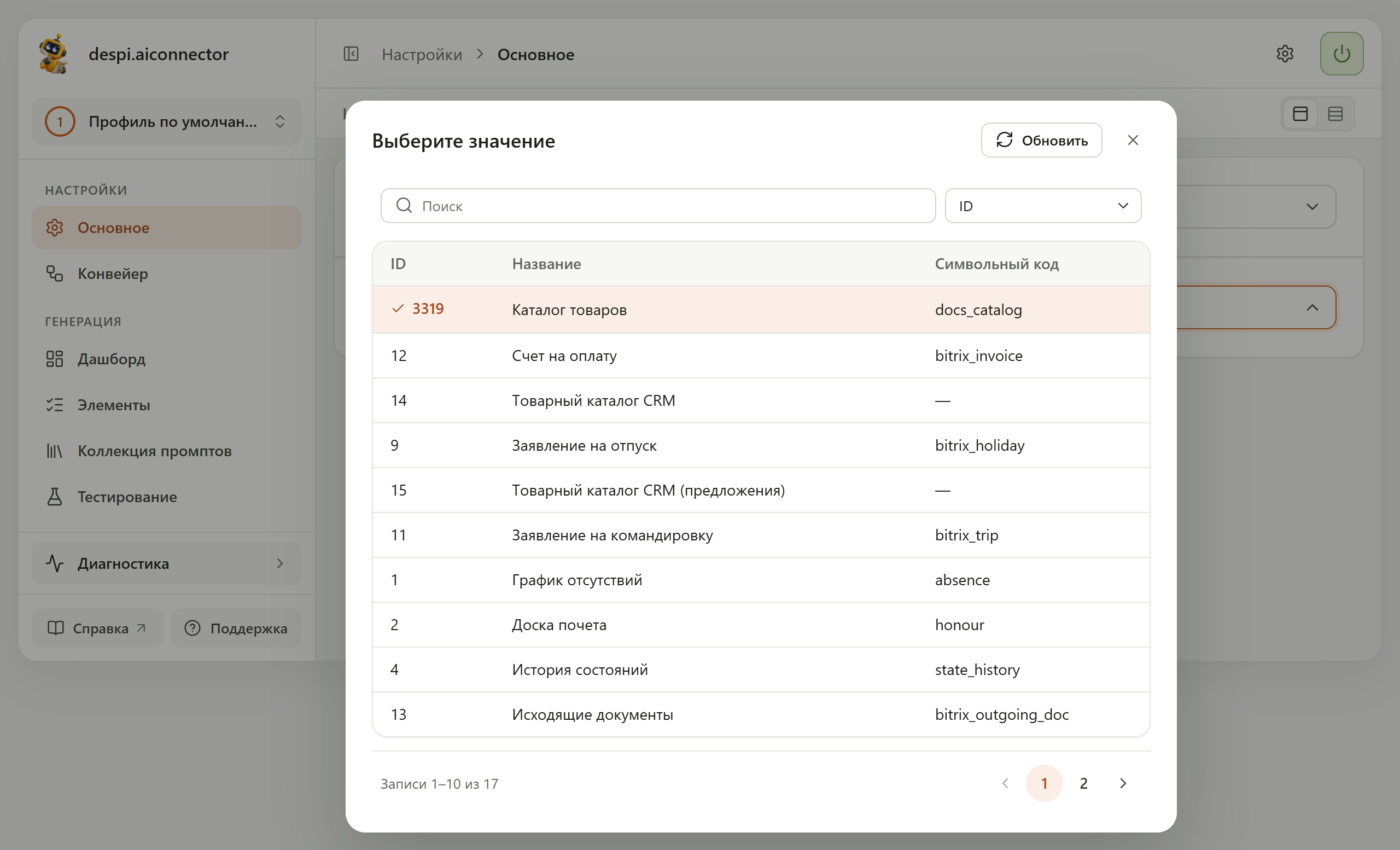This screenshot has width=1400, height=850.
Task: Click the Поддержка support button
Action: coord(236,628)
